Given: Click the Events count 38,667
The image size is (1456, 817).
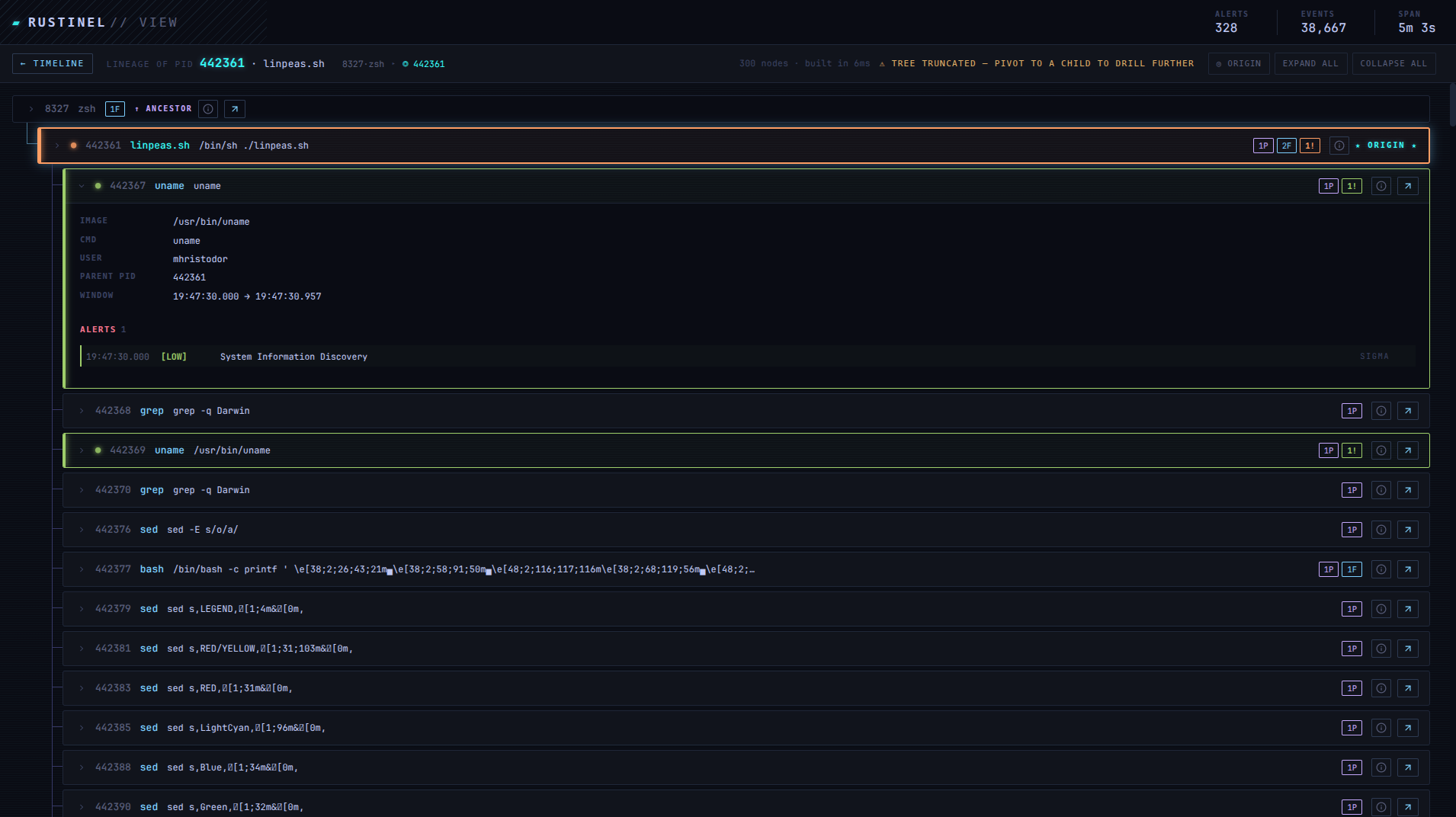Looking at the screenshot, I should [1323, 28].
